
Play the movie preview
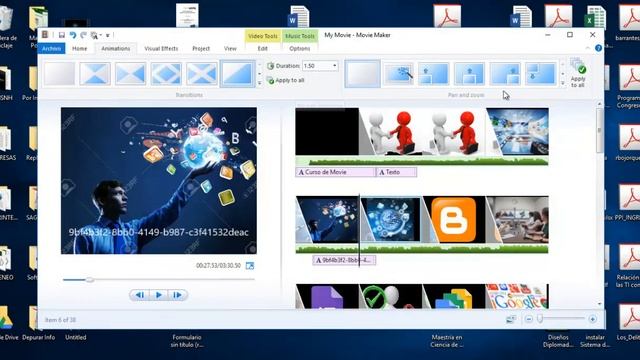(x=159, y=295)
